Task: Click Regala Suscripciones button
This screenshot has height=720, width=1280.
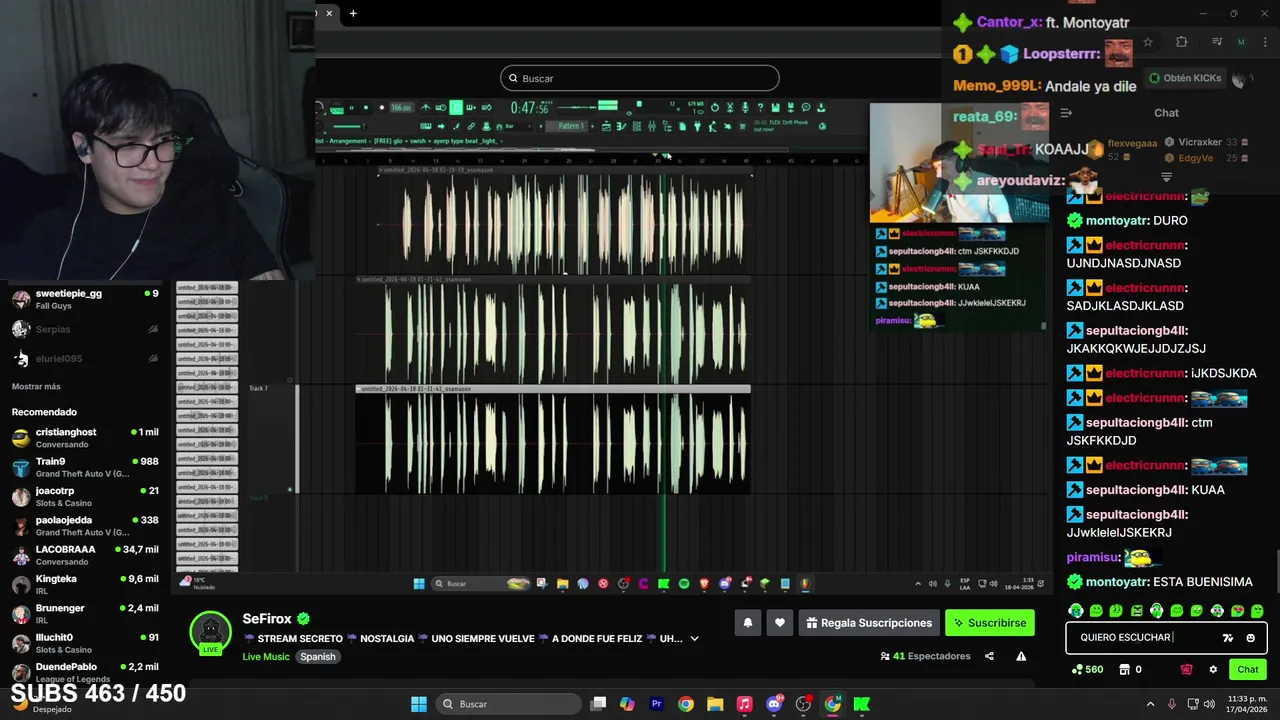Action: [869, 623]
